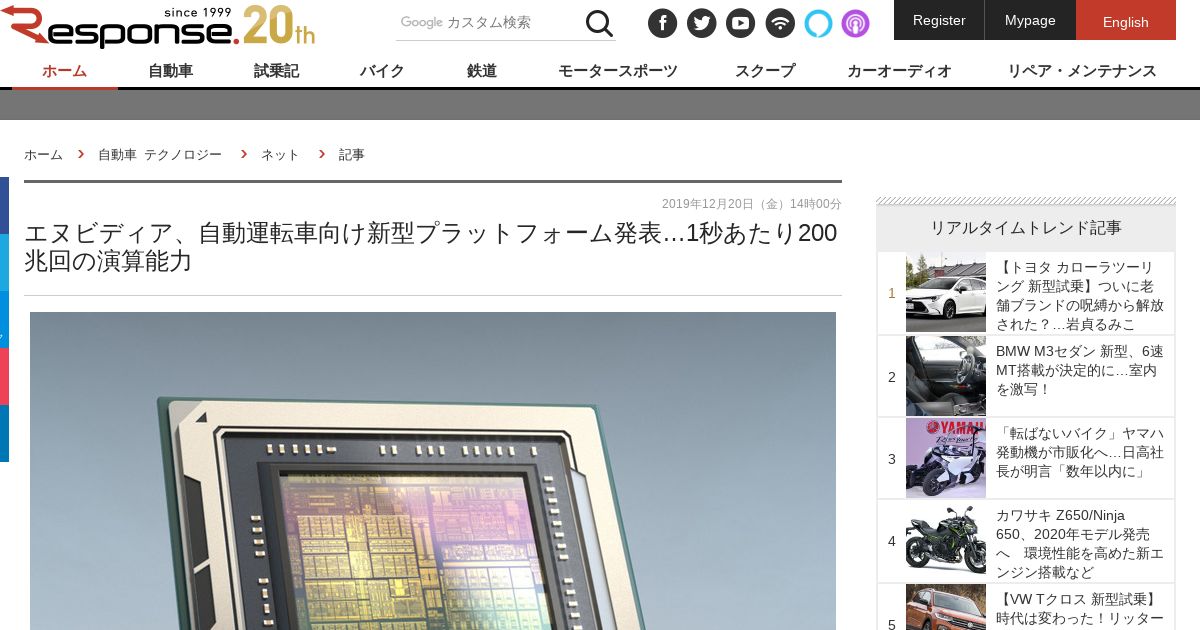Select the リペア・メンテナンス navigation tab
The image size is (1200, 630).
(x=1082, y=71)
